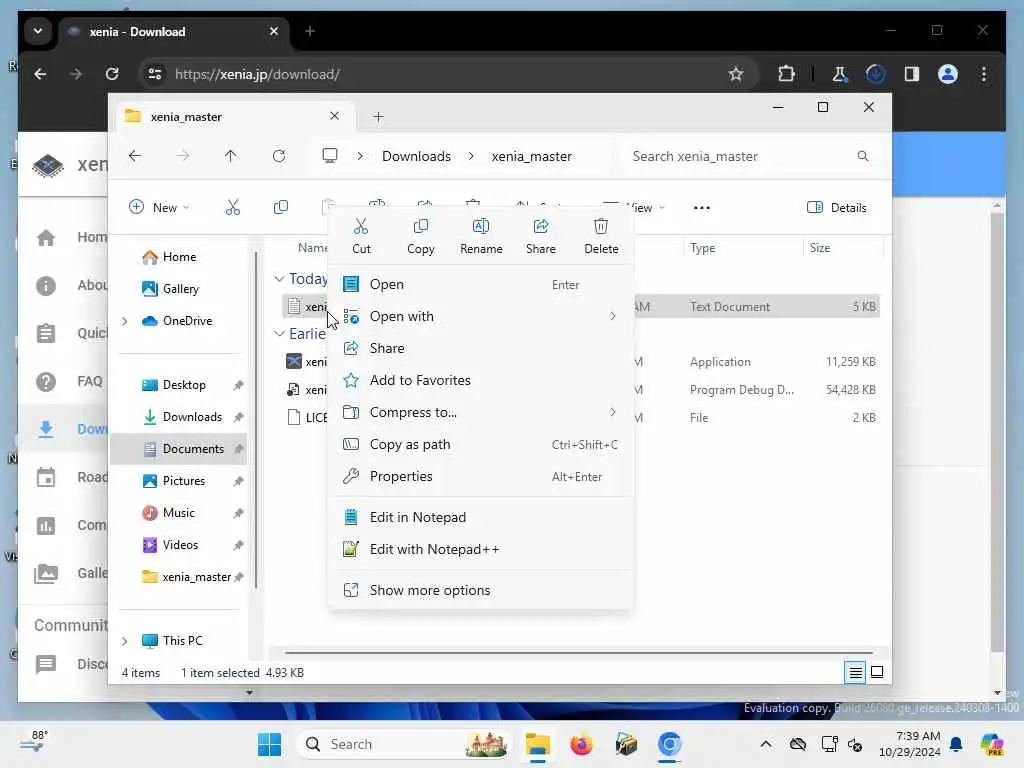This screenshot has width=1024, height=768.
Task: Click Downloads in the breadcrumb path
Action: [416, 157]
